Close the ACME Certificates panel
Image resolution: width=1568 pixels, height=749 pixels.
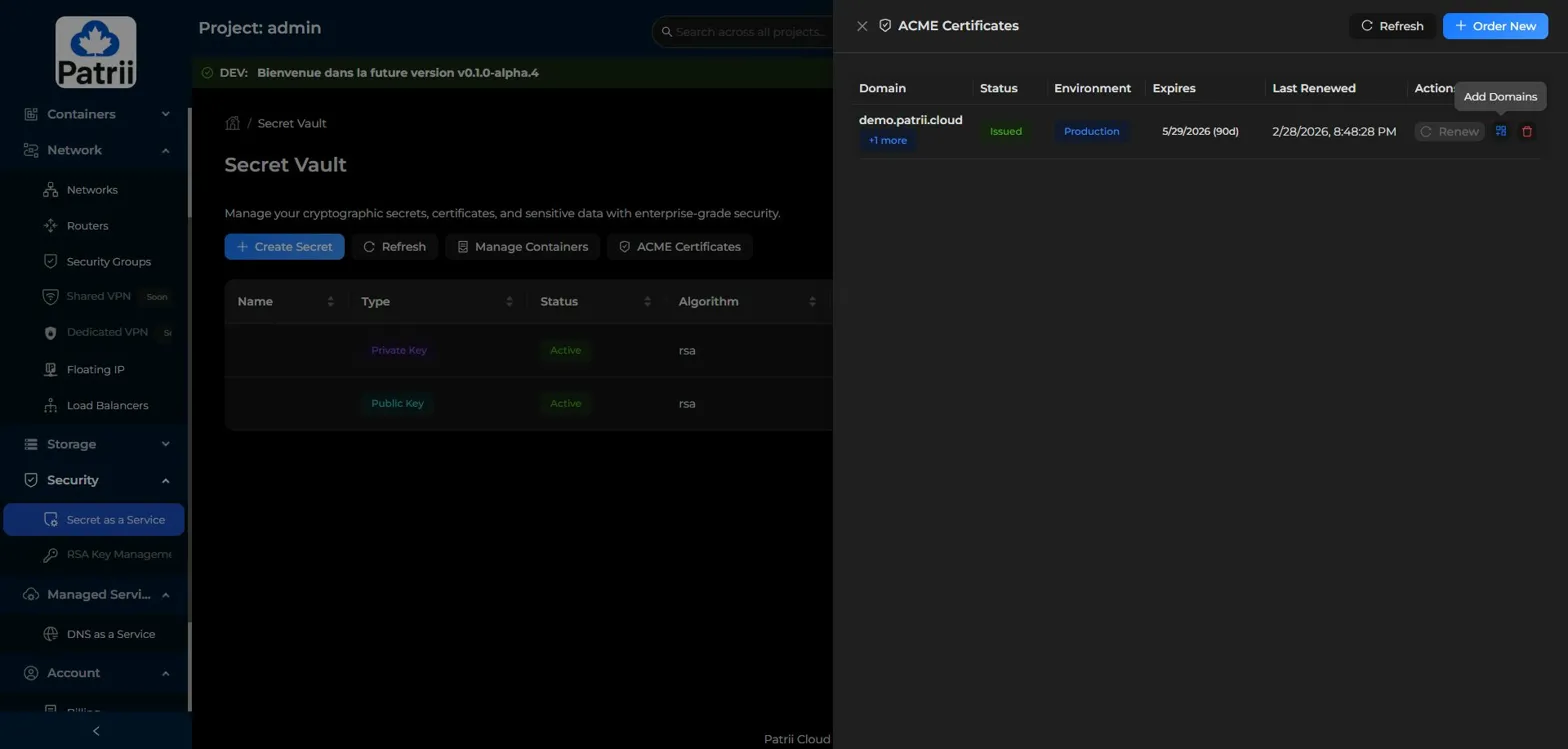[x=862, y=26]
